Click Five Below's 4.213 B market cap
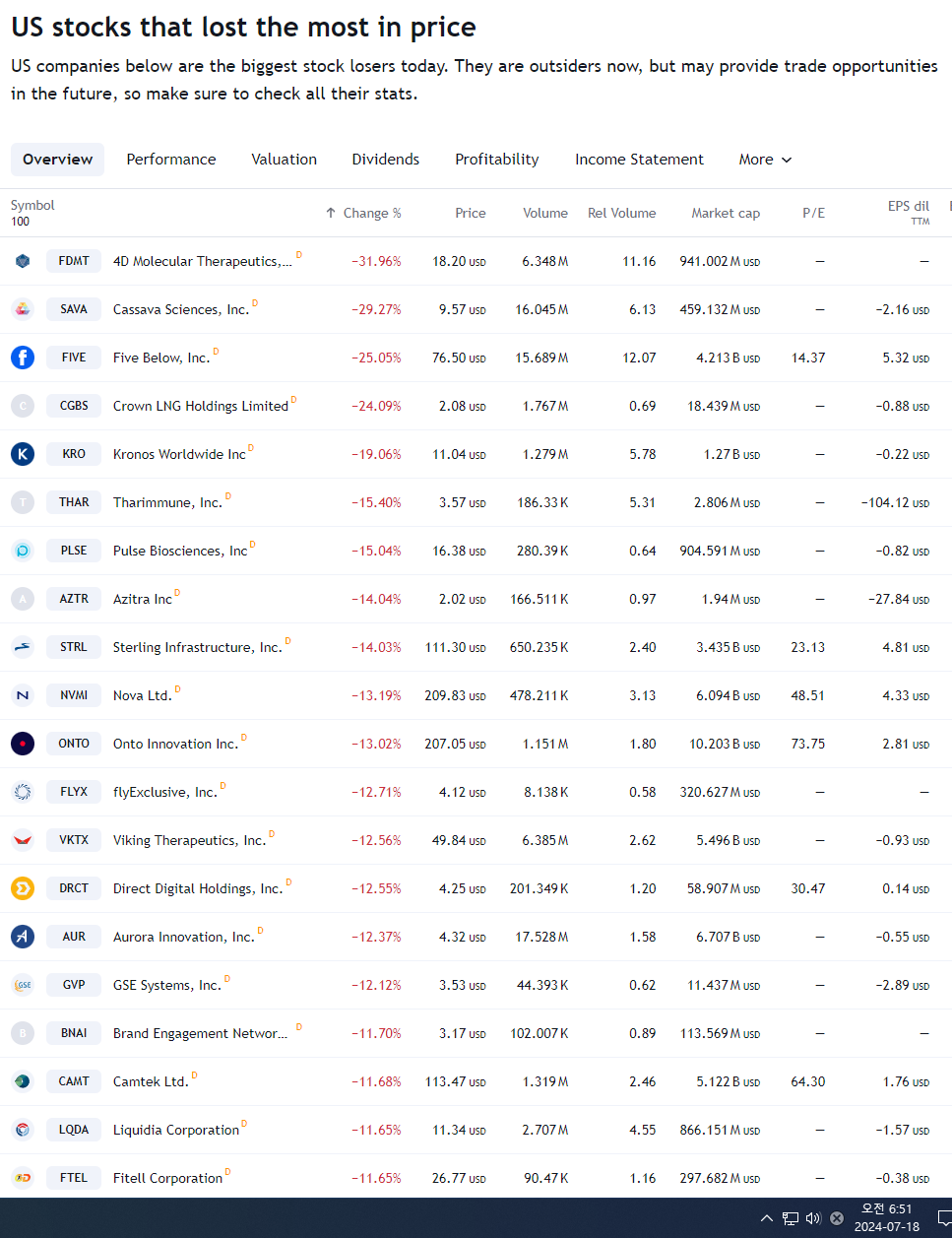This screenshot has width=952, height=1238. 728,358
